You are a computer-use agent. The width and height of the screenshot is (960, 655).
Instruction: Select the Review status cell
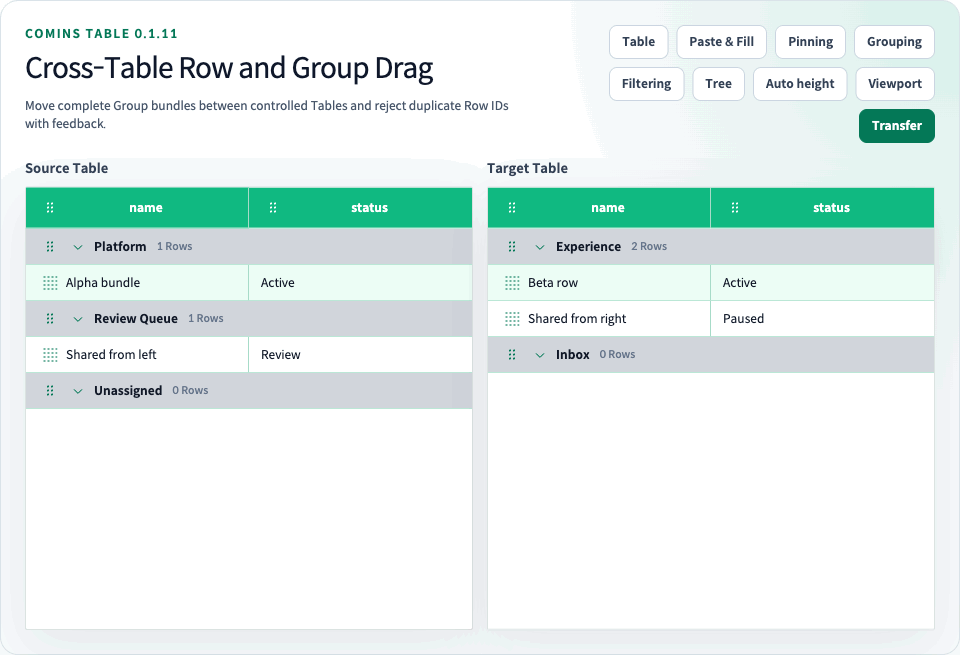coord(361,354)
